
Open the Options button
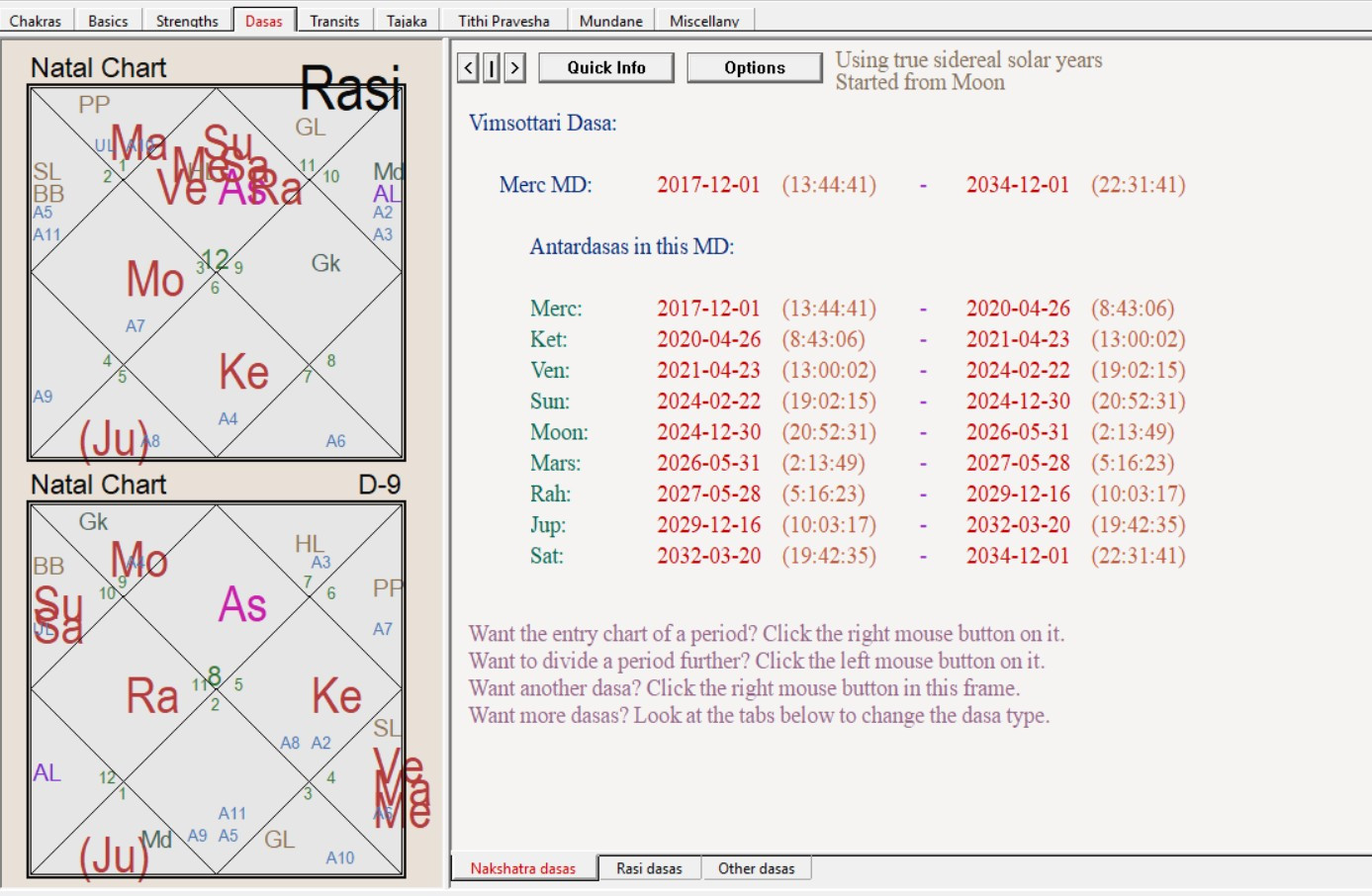[754, 67]
